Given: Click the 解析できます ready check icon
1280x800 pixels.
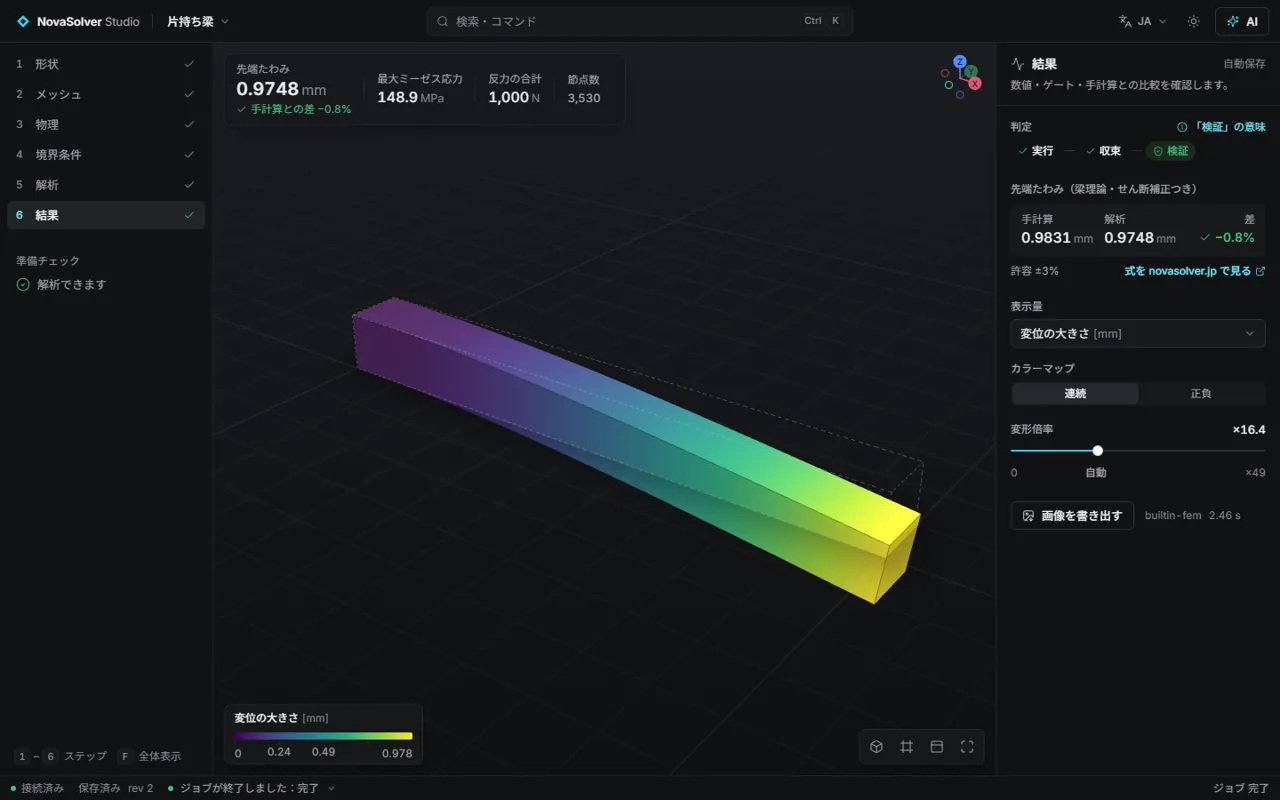Looking at the screenshot, I should (x=23, y=285).
